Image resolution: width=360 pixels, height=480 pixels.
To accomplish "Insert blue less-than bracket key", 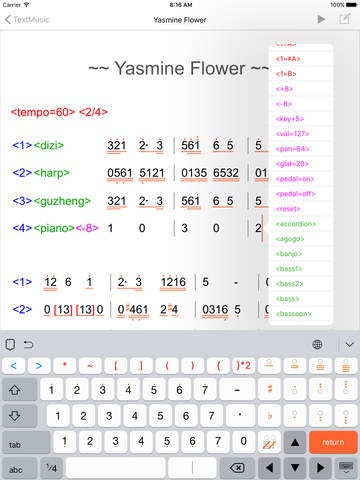I will click(14, 366).
